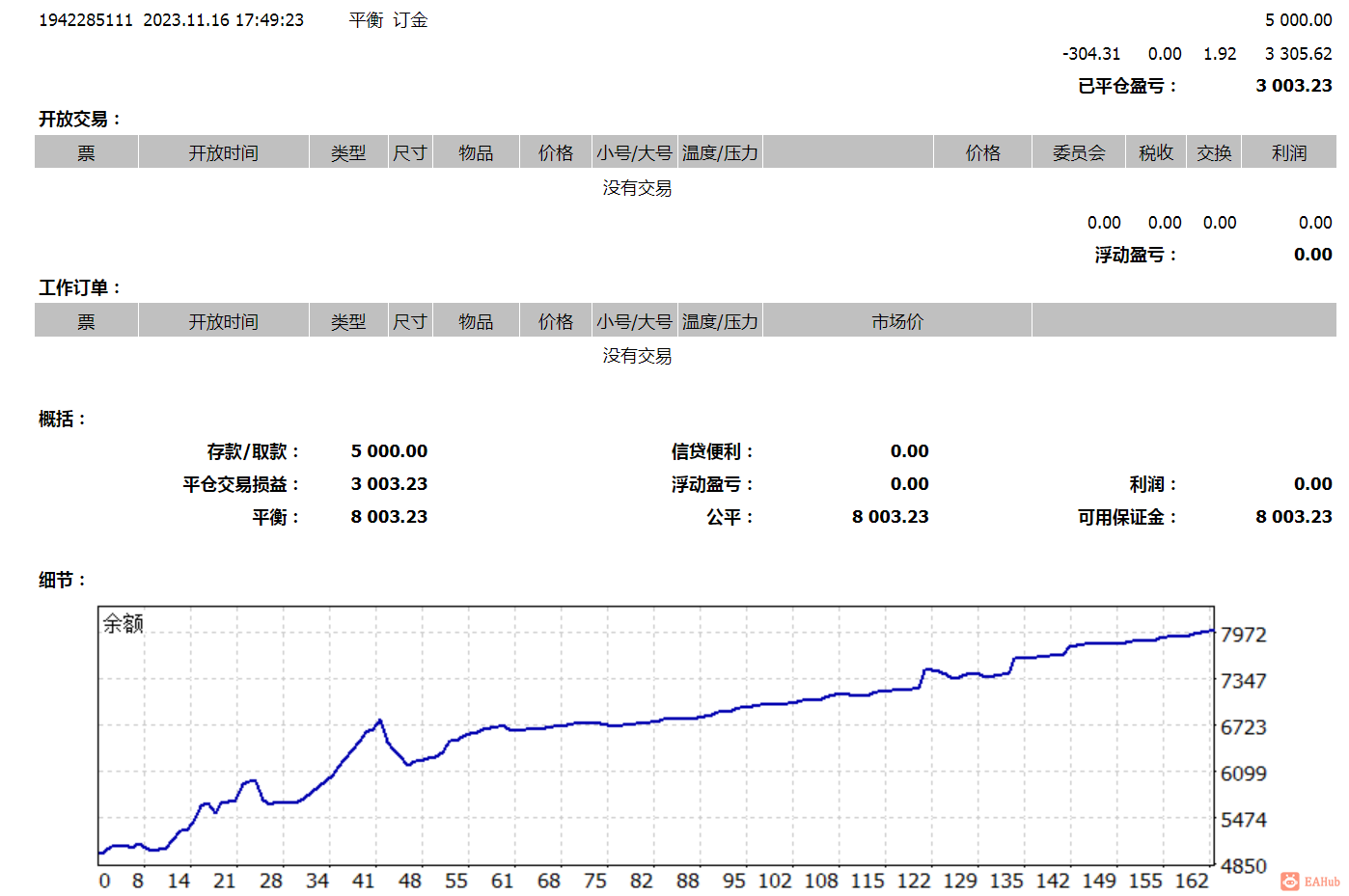1349x896 pixels.
Task: Select the 物品 header in 开放交易 table
Action: [476, 152]
